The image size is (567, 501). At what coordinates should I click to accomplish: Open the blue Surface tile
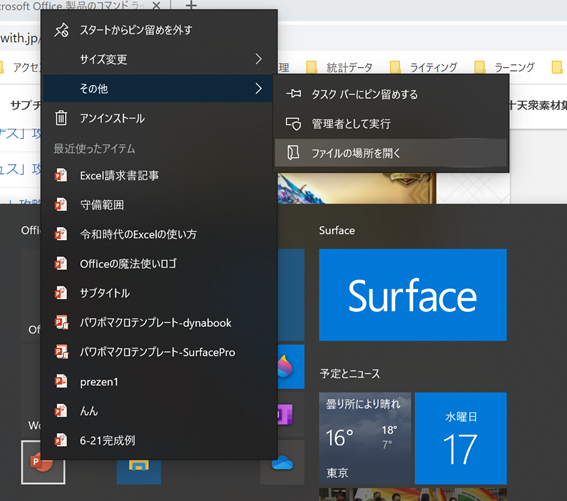tap(413, 295)
